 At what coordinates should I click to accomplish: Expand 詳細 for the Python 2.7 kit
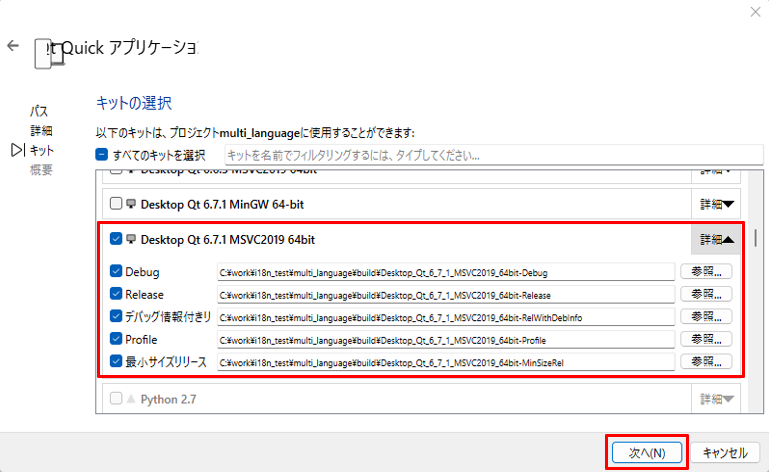tap(715, 400)
